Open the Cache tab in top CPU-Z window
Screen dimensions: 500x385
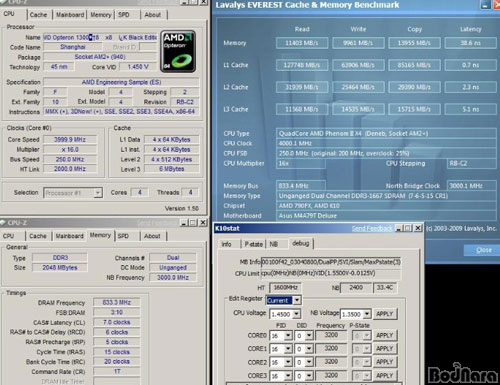tap(38, 15)
